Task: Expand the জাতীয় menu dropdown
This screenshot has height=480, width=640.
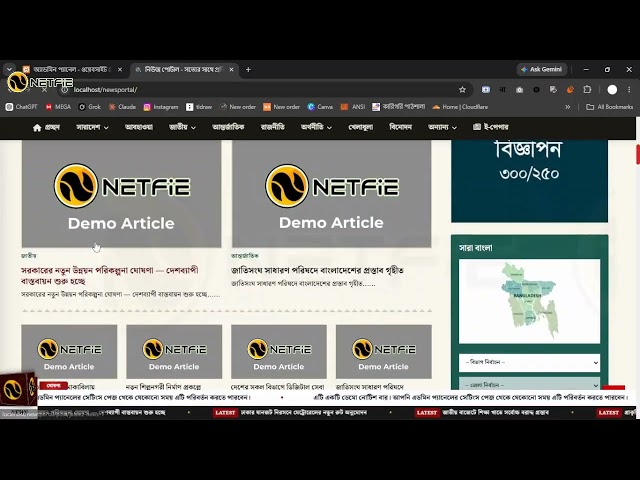Action: [x=182, y=127]
